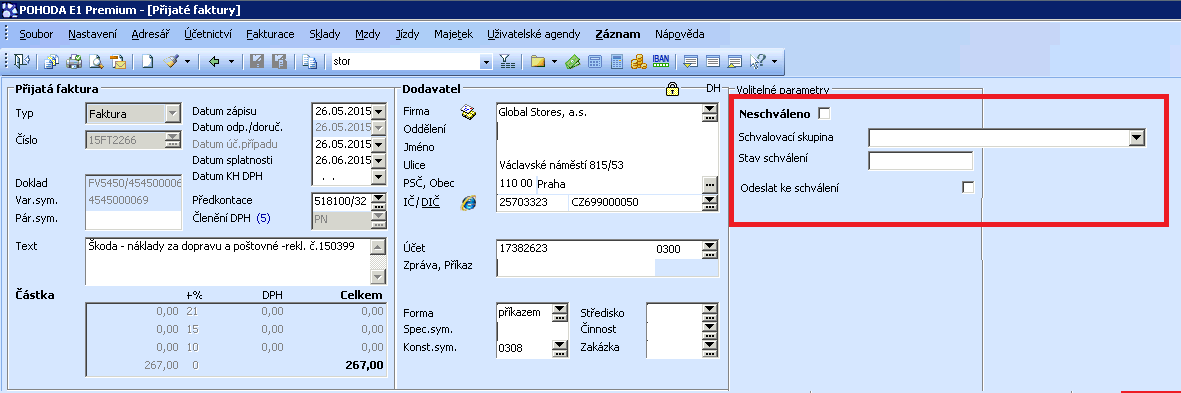
Task: Click the yellow padlock icon above Dodavatel
Action: tap(673, 89)
